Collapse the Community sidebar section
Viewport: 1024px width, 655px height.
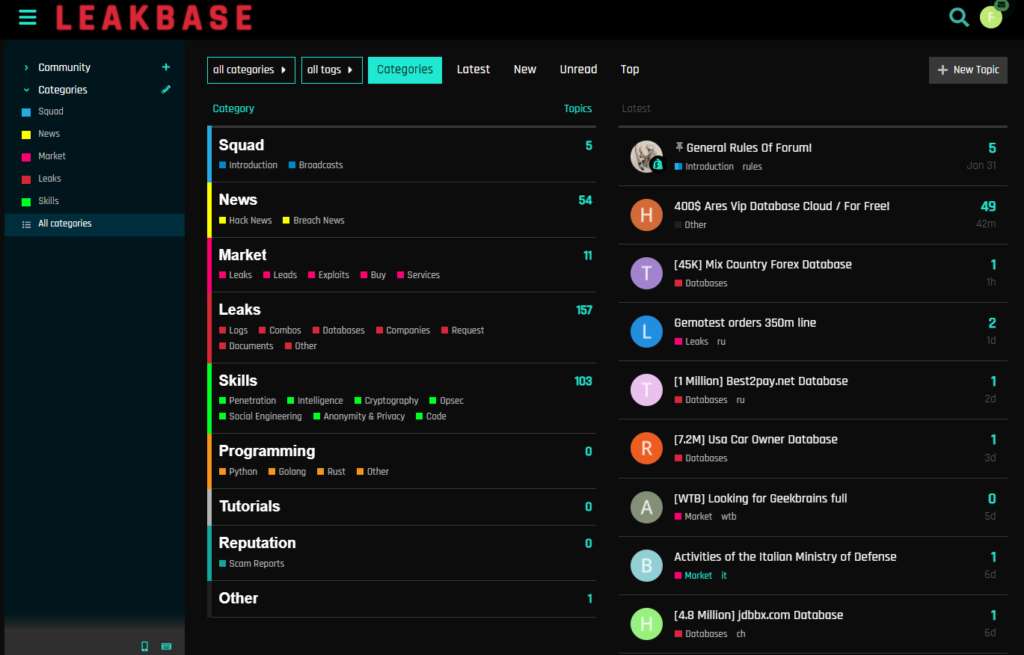tap(26, 68)
